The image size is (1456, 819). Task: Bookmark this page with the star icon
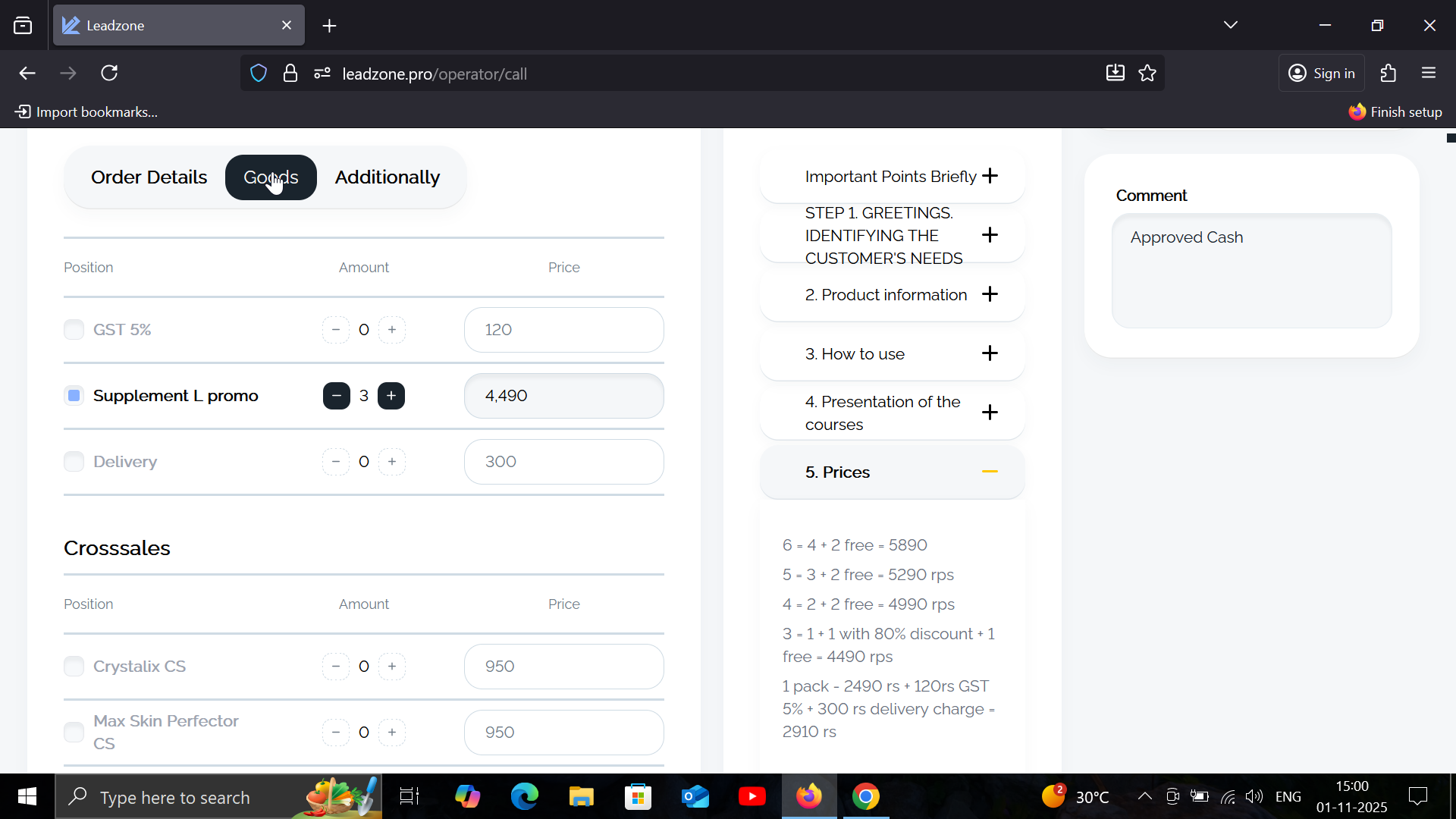tap(1147, 73)
